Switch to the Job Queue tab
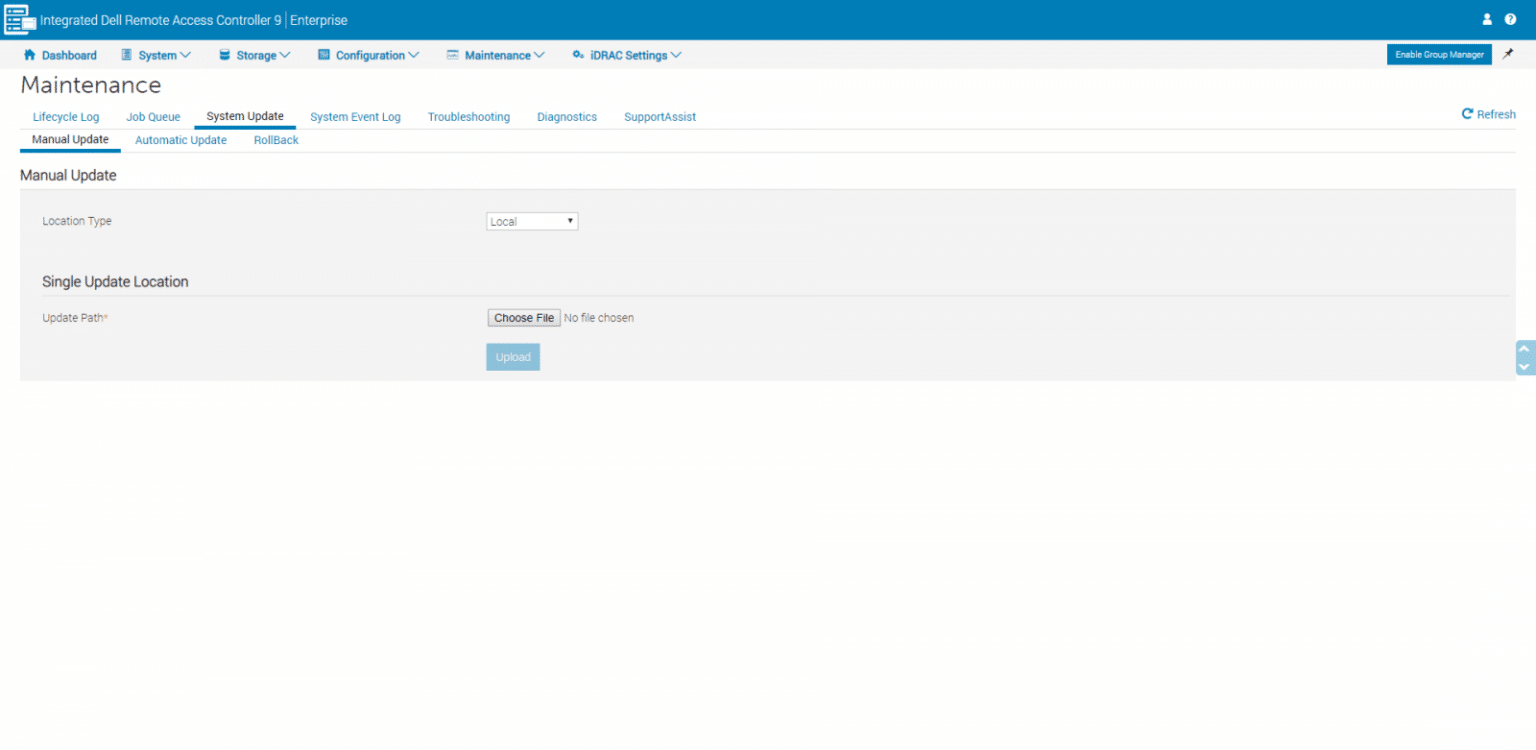This screenshot has width=1536, height=750. point(153,117)
